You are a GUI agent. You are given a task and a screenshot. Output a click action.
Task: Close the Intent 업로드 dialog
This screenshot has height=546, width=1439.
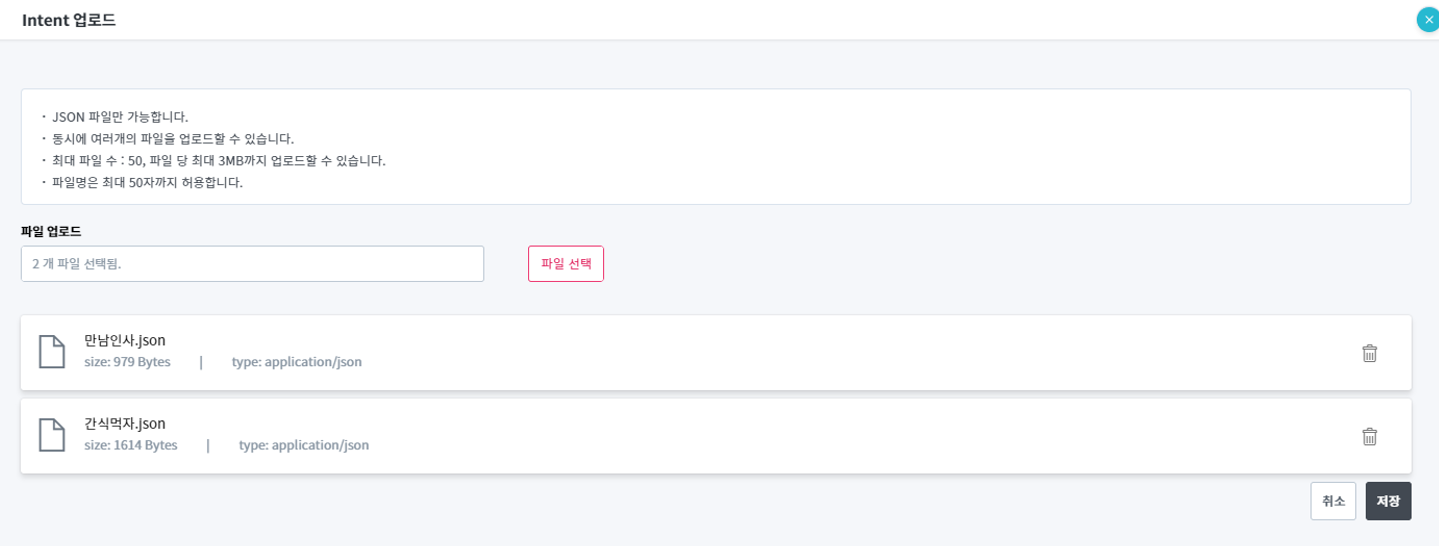click(1428, 19)
